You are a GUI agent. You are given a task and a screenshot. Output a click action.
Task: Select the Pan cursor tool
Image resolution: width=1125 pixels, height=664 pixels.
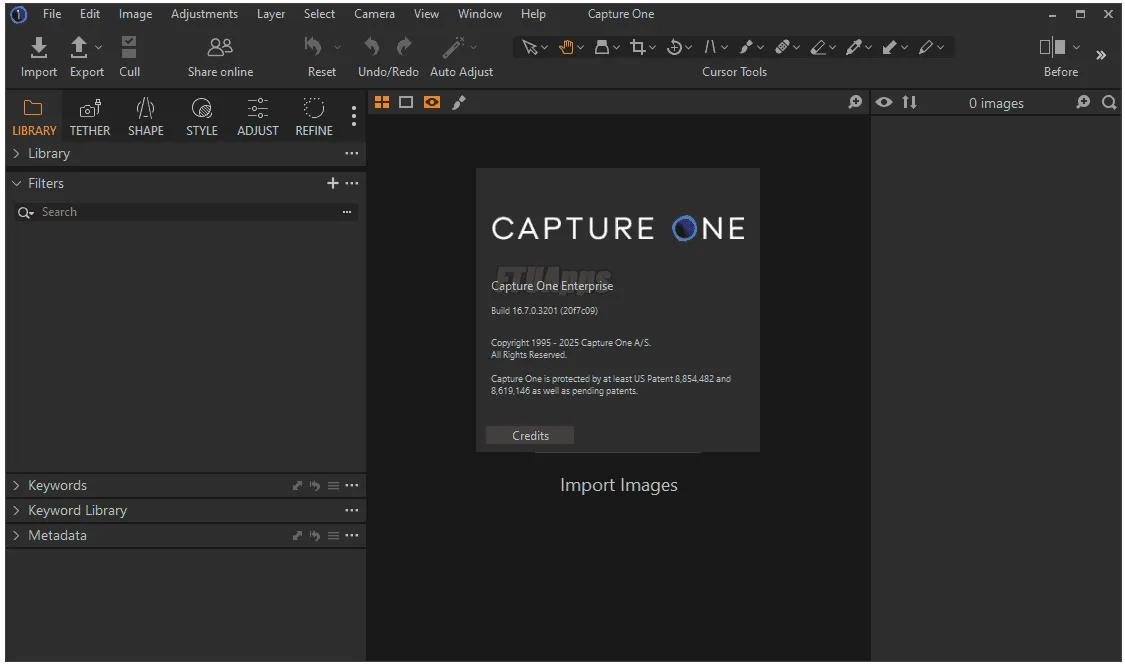pyautogui.click(x=566, y=46)
